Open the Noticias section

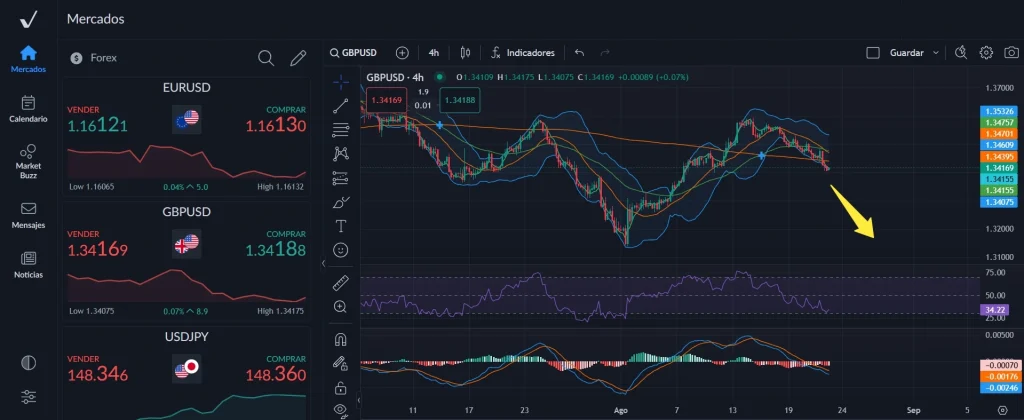(x=28, y=265)
